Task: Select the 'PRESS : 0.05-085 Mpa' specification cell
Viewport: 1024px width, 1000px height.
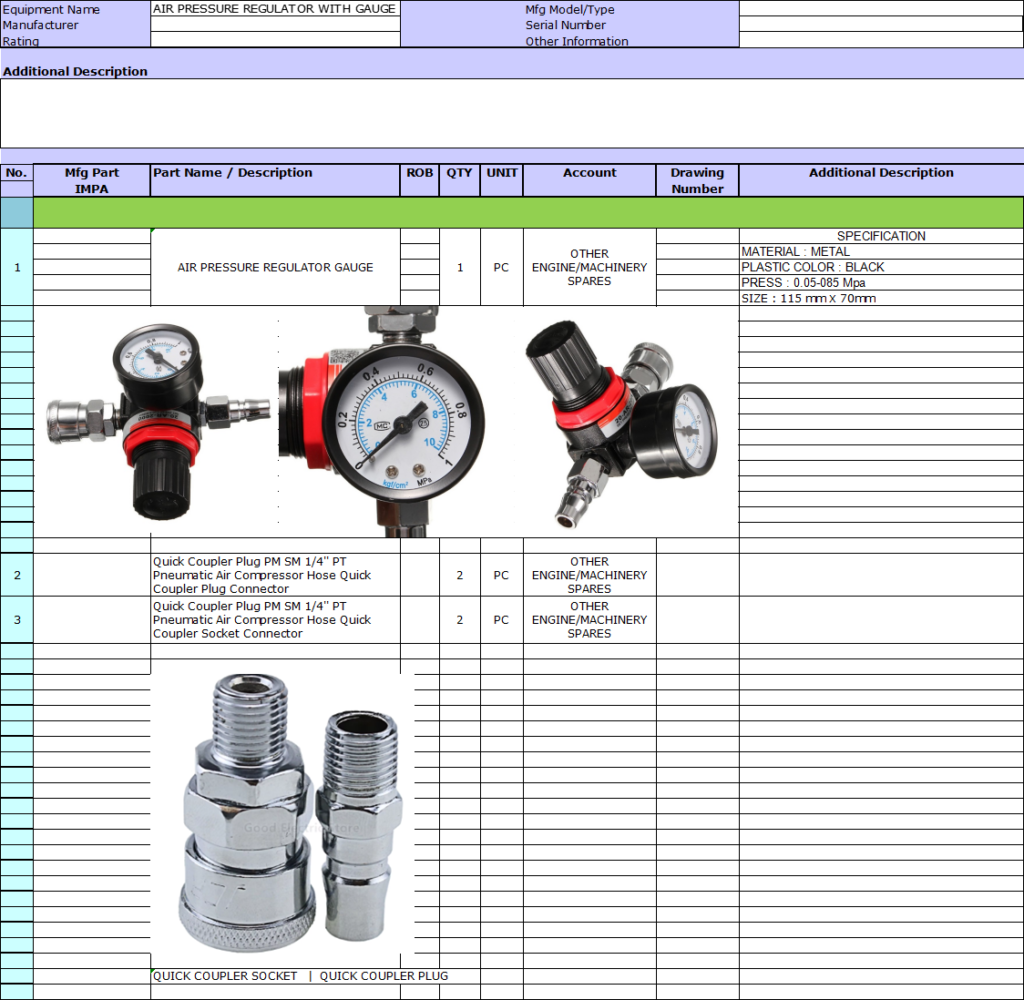Action: coord(880,283)
